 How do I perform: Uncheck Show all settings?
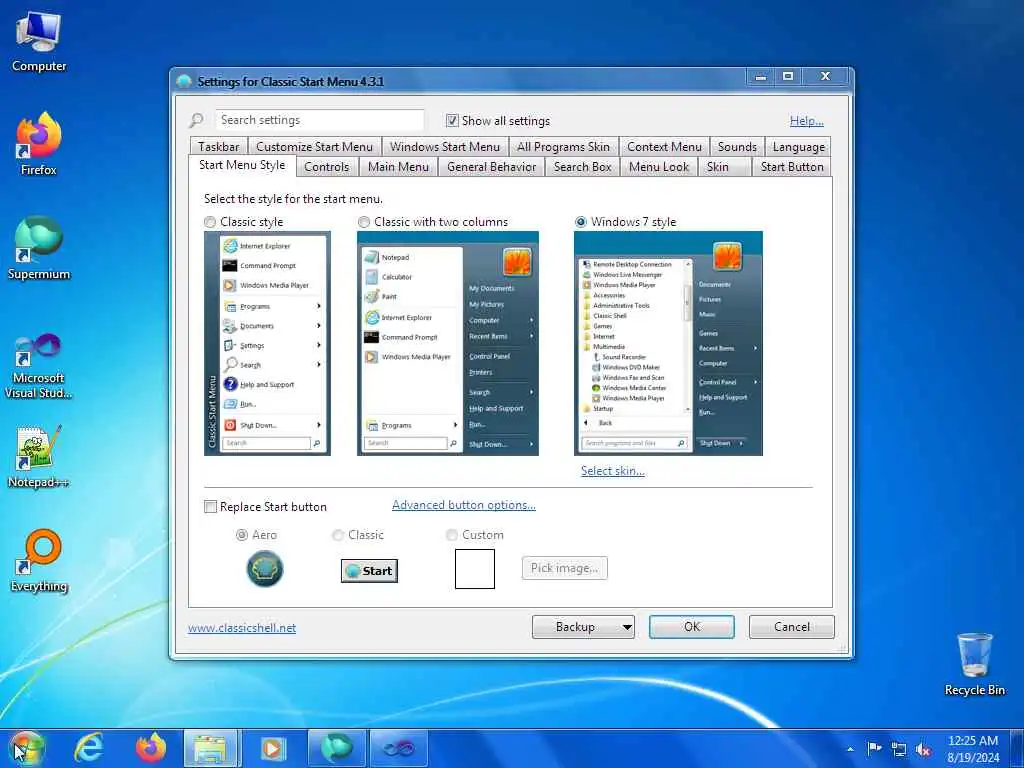pyautogui.click(x=452, y=120)
